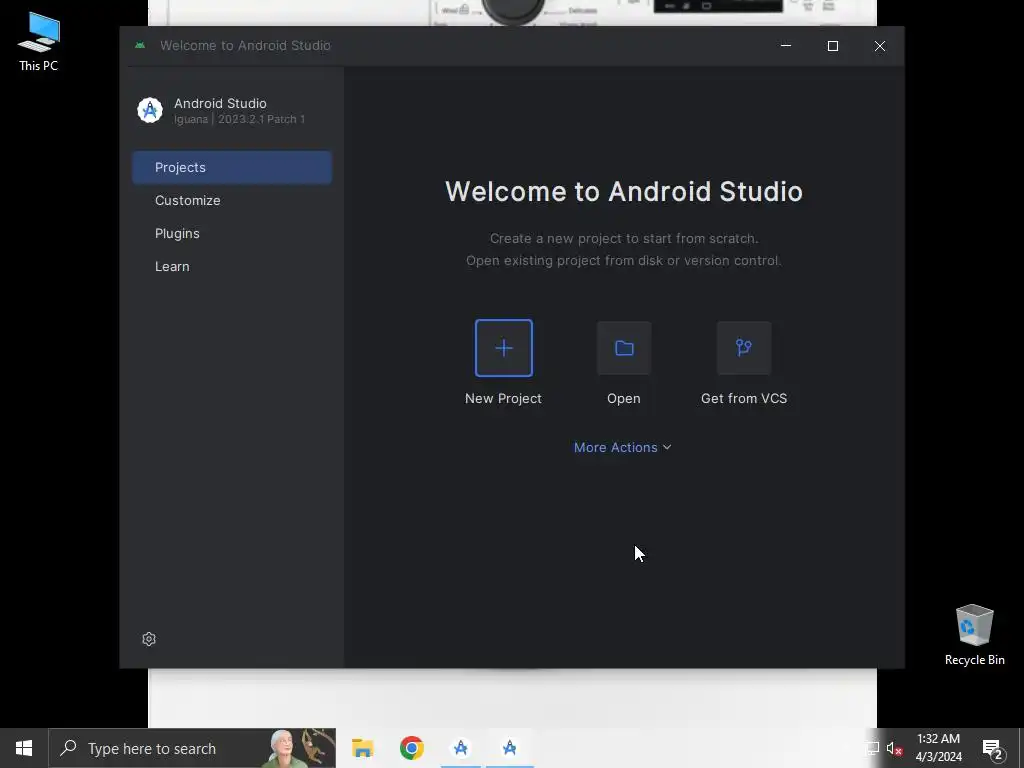Launch Chrome from the taskbar
The width and height of the screenshot is (1024, 768).
tap(411, 748)
